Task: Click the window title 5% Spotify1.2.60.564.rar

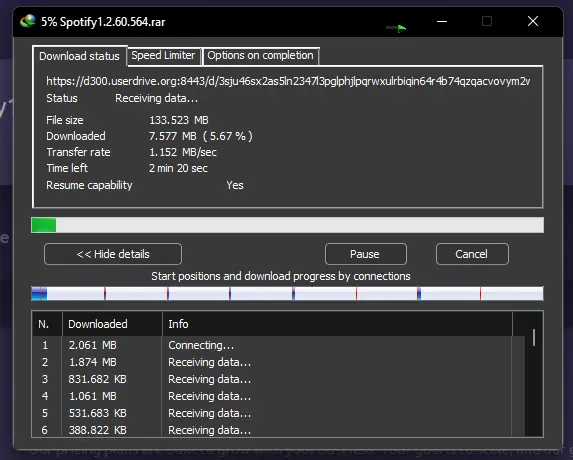Action: pos(103,22)
